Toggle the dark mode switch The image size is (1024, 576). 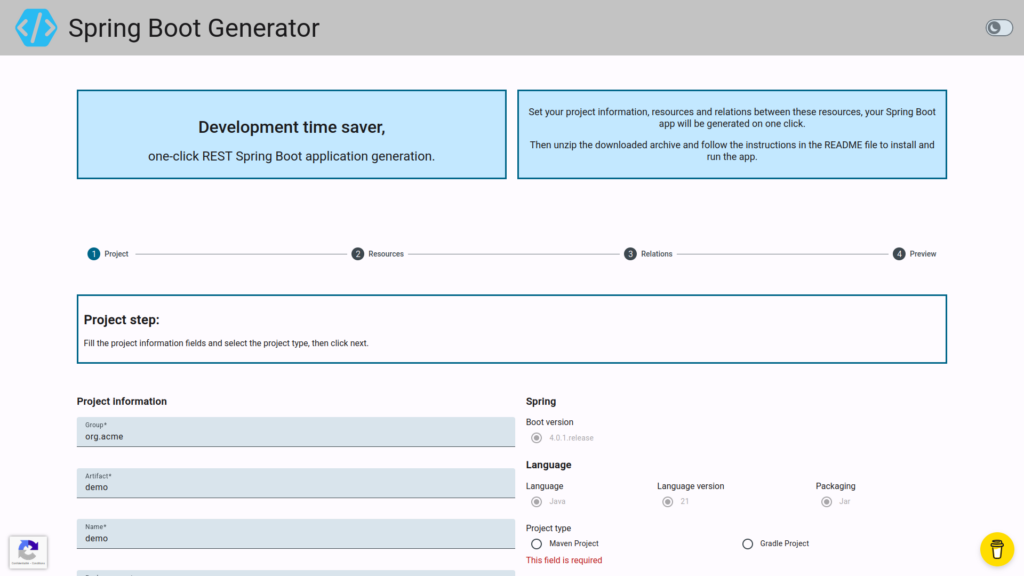click(1000, 28)
